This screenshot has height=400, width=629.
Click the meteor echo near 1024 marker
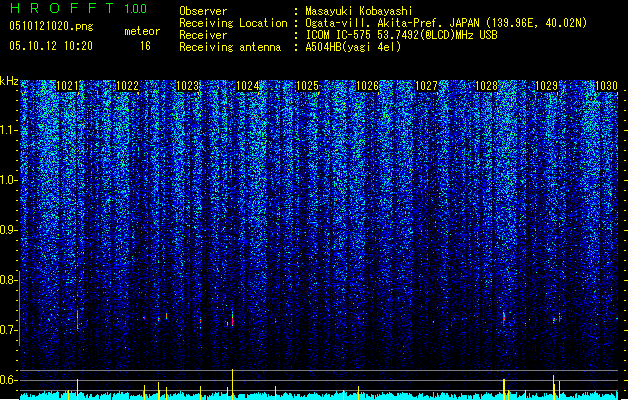point(232,319)
